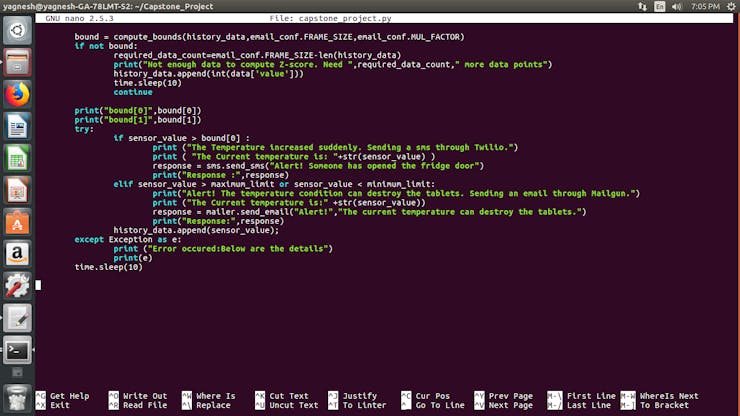Click the compute_bounds code line

tap(269, 37)
